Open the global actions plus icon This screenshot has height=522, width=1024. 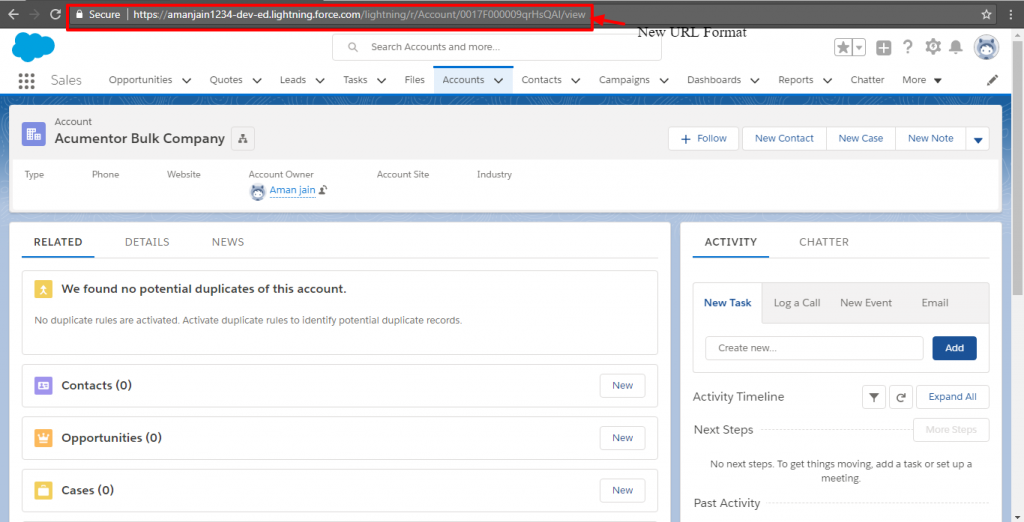(x=884, y=47)
